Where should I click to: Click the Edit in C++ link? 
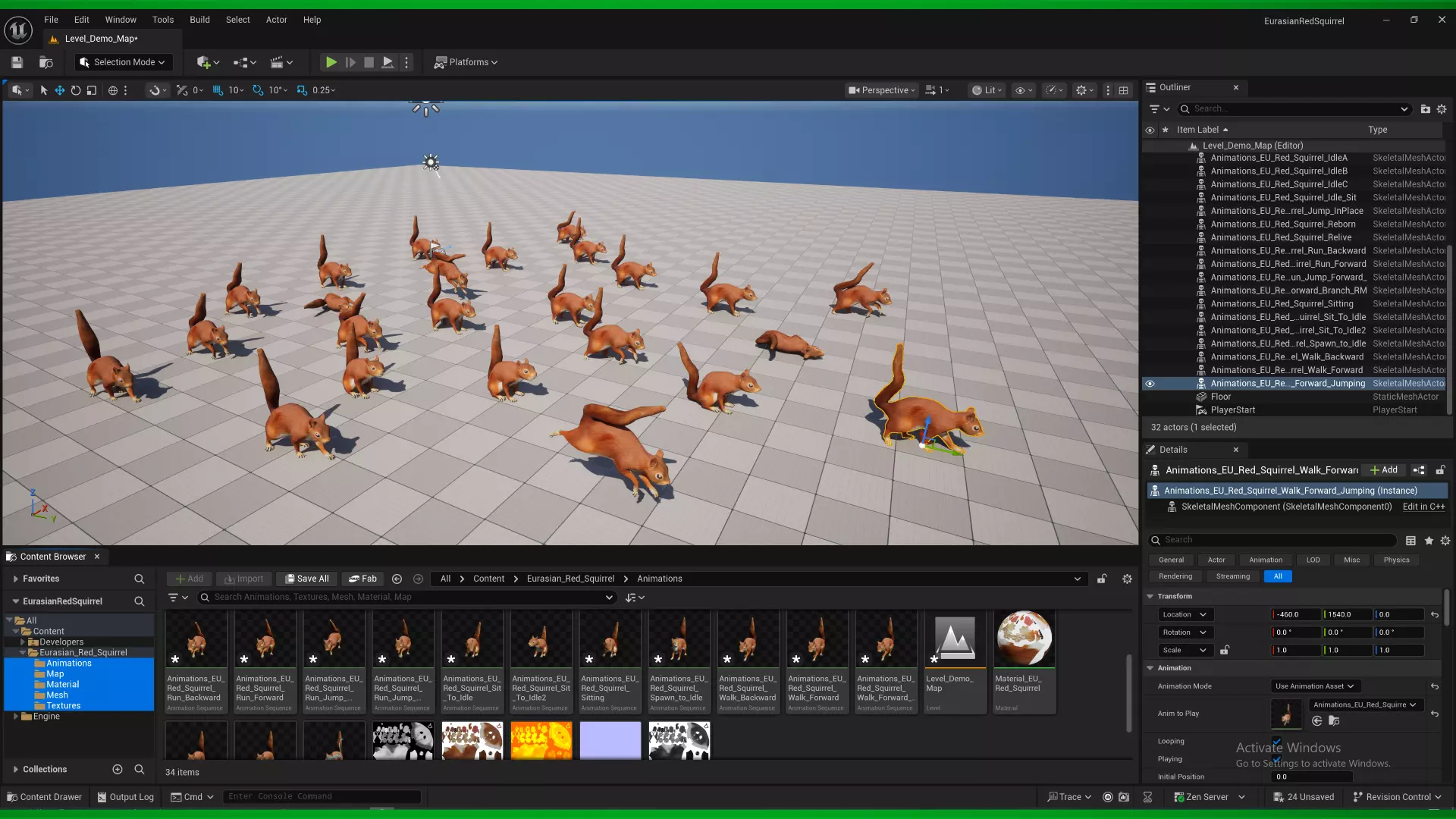(x=1423, y=507)
